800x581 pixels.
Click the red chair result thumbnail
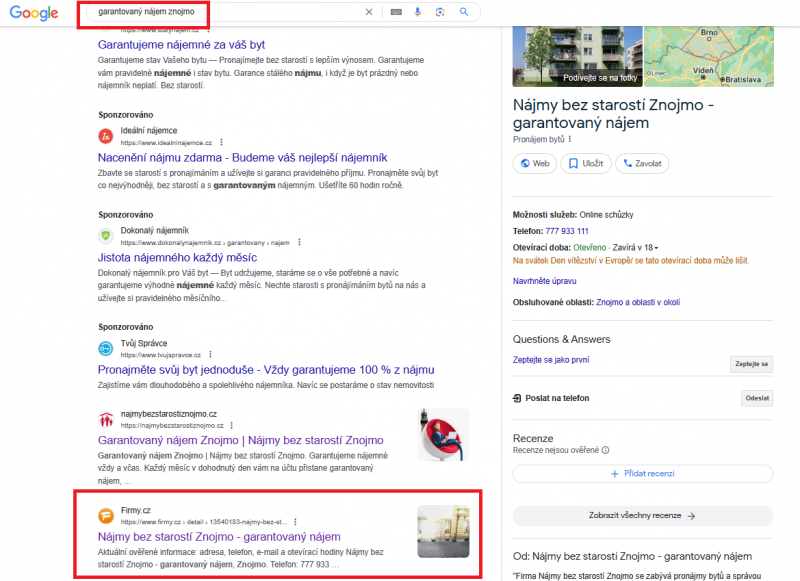tap(443, 435)
